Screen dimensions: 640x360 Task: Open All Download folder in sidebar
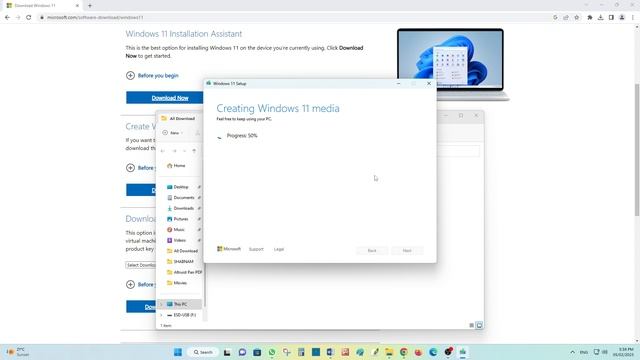click(x=182, y=251)
